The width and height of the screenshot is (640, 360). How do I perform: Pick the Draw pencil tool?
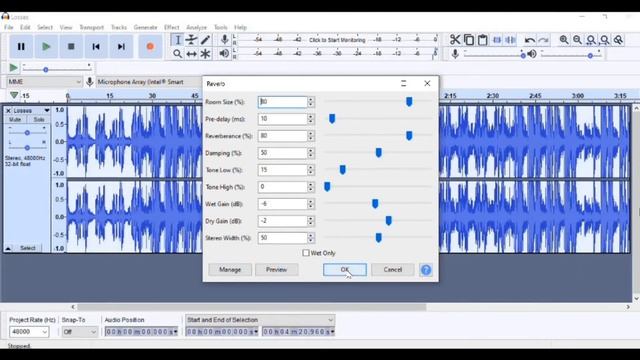pyautogui.click(x=205, y=40)
